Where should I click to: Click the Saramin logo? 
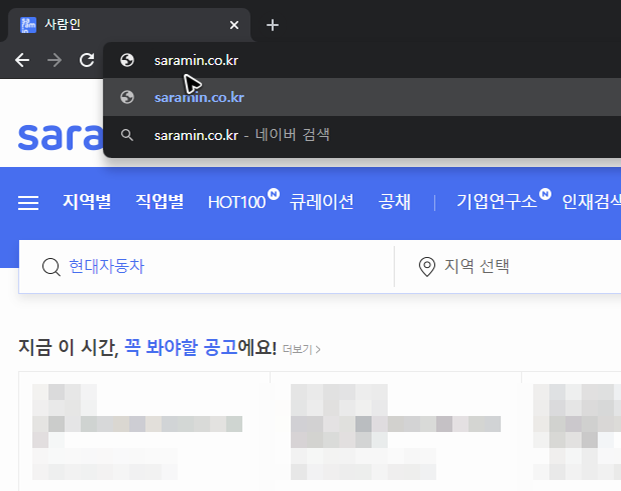[60, 137]
